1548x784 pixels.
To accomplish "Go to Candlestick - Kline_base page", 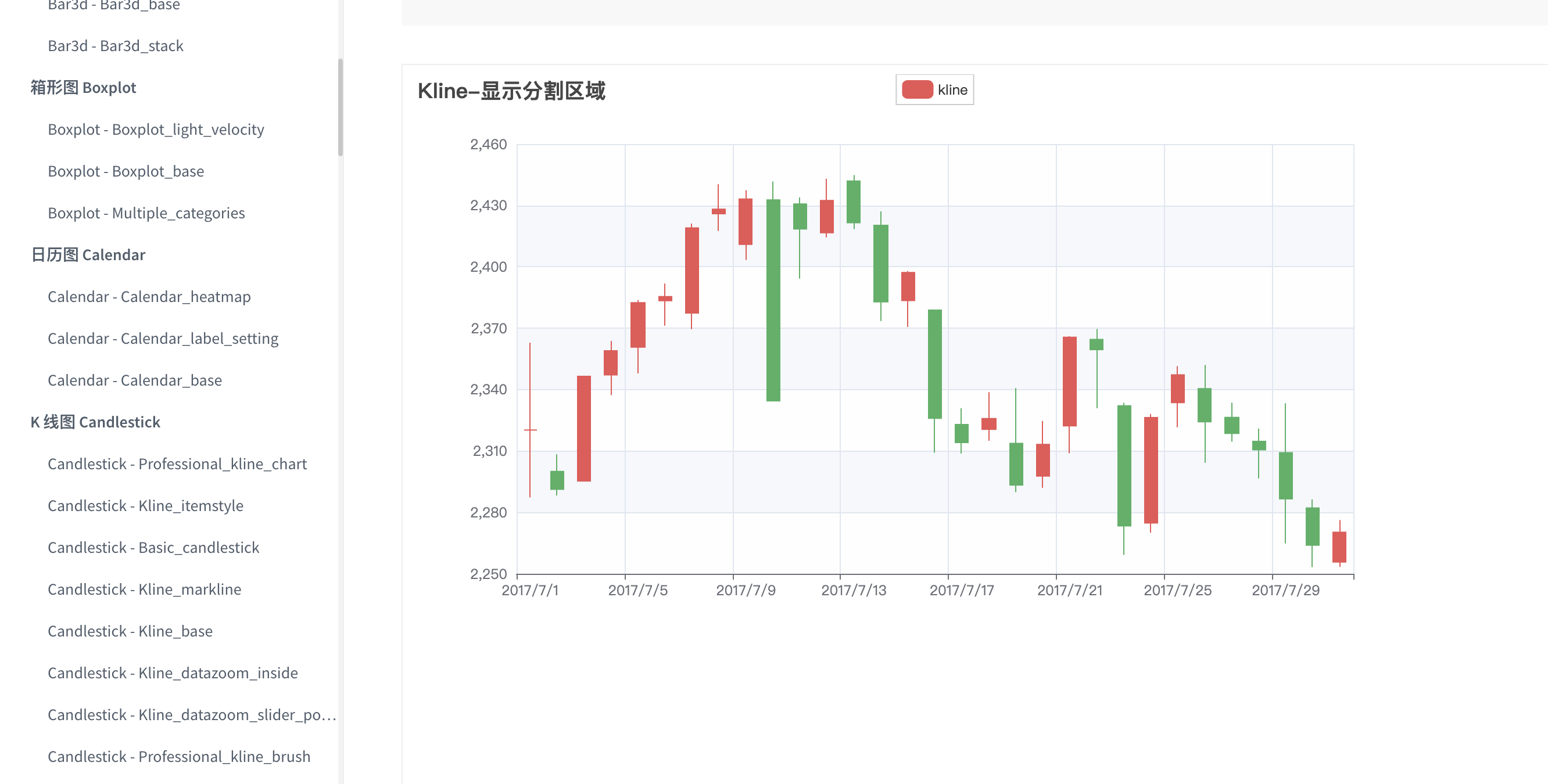I will coord(130,631).
